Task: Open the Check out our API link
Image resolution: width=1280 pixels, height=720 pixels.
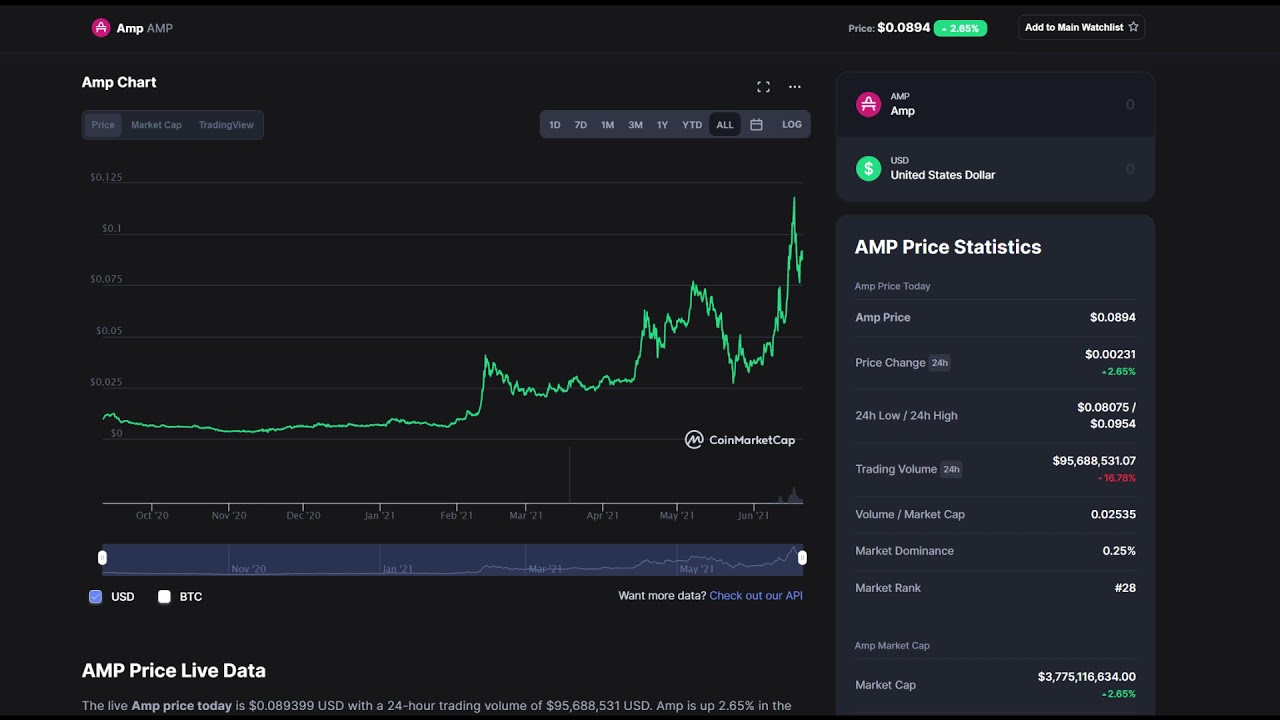Action: click(x=756, y=596)
